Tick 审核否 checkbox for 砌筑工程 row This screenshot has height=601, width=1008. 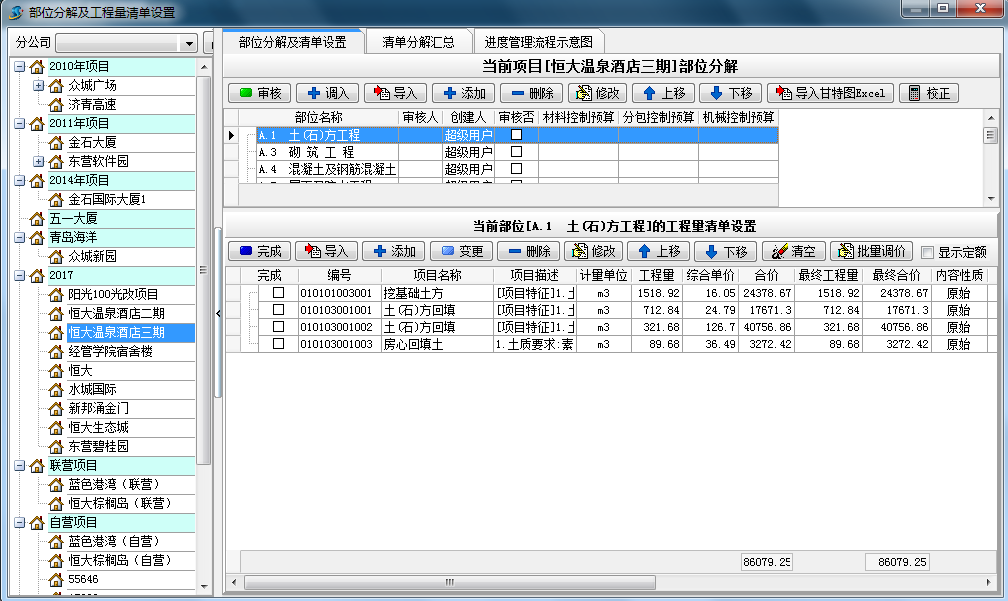pyautogui.click(x=516, y=152)
